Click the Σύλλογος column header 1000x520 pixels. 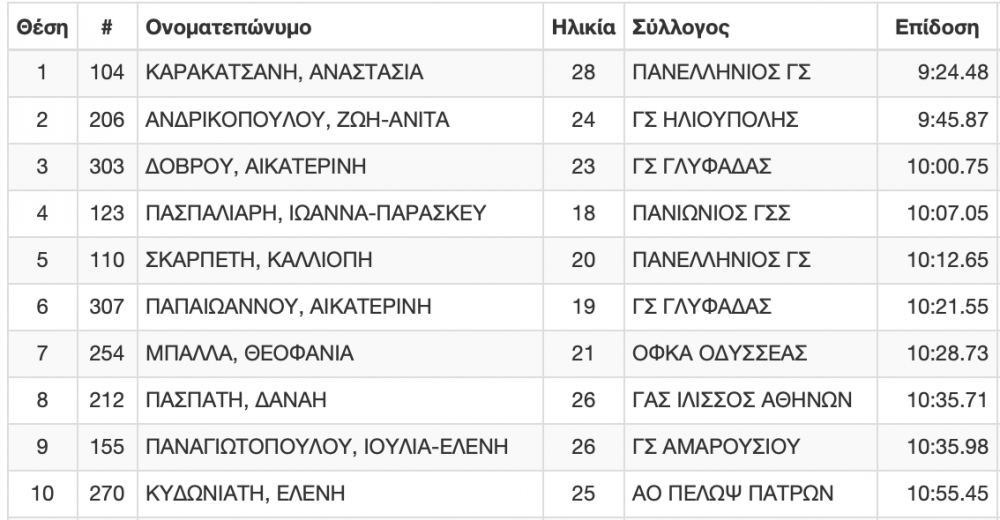coord(679,28)
